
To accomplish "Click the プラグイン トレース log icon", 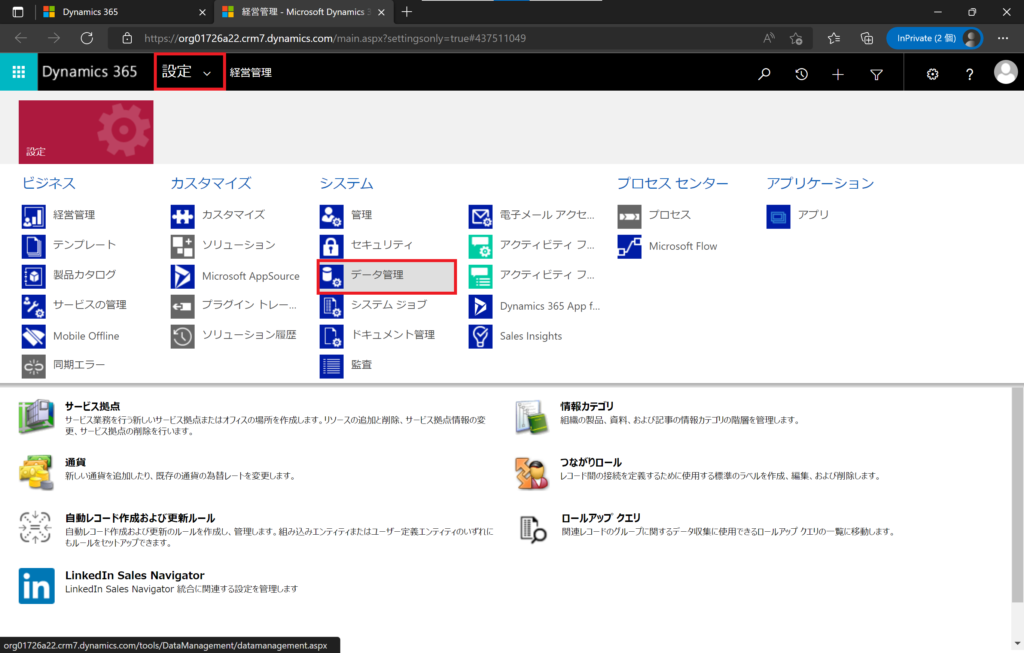I will coord(182,306).
